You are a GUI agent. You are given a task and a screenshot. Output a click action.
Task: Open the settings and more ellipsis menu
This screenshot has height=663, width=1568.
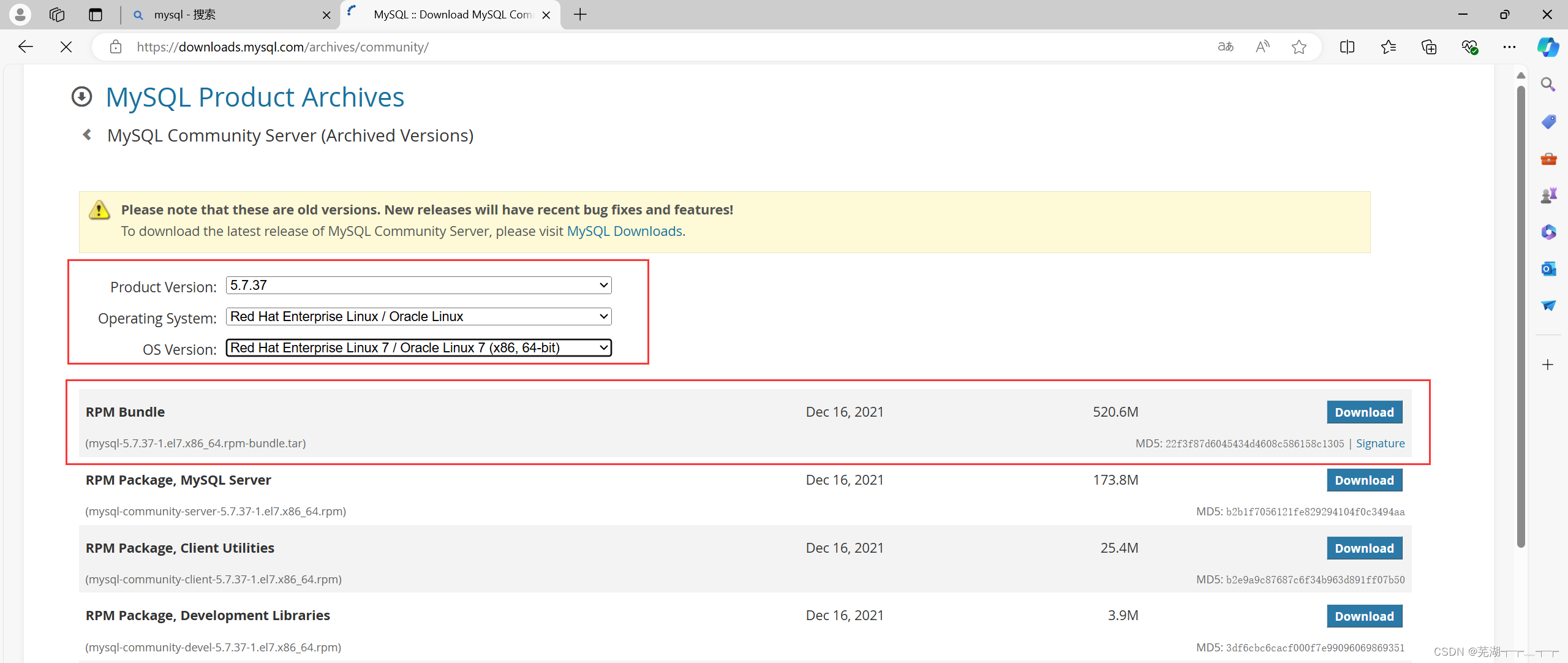tap(1510, 47)
